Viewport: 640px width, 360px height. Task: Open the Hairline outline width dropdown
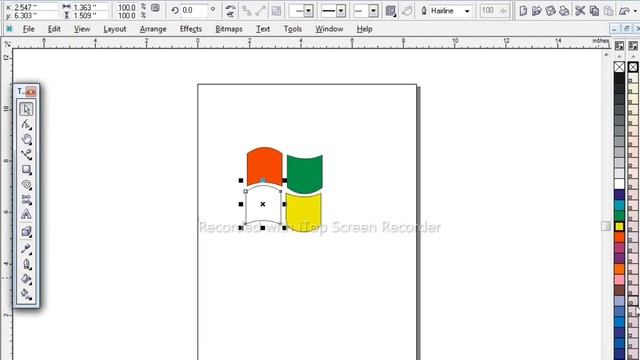point(467,11)
